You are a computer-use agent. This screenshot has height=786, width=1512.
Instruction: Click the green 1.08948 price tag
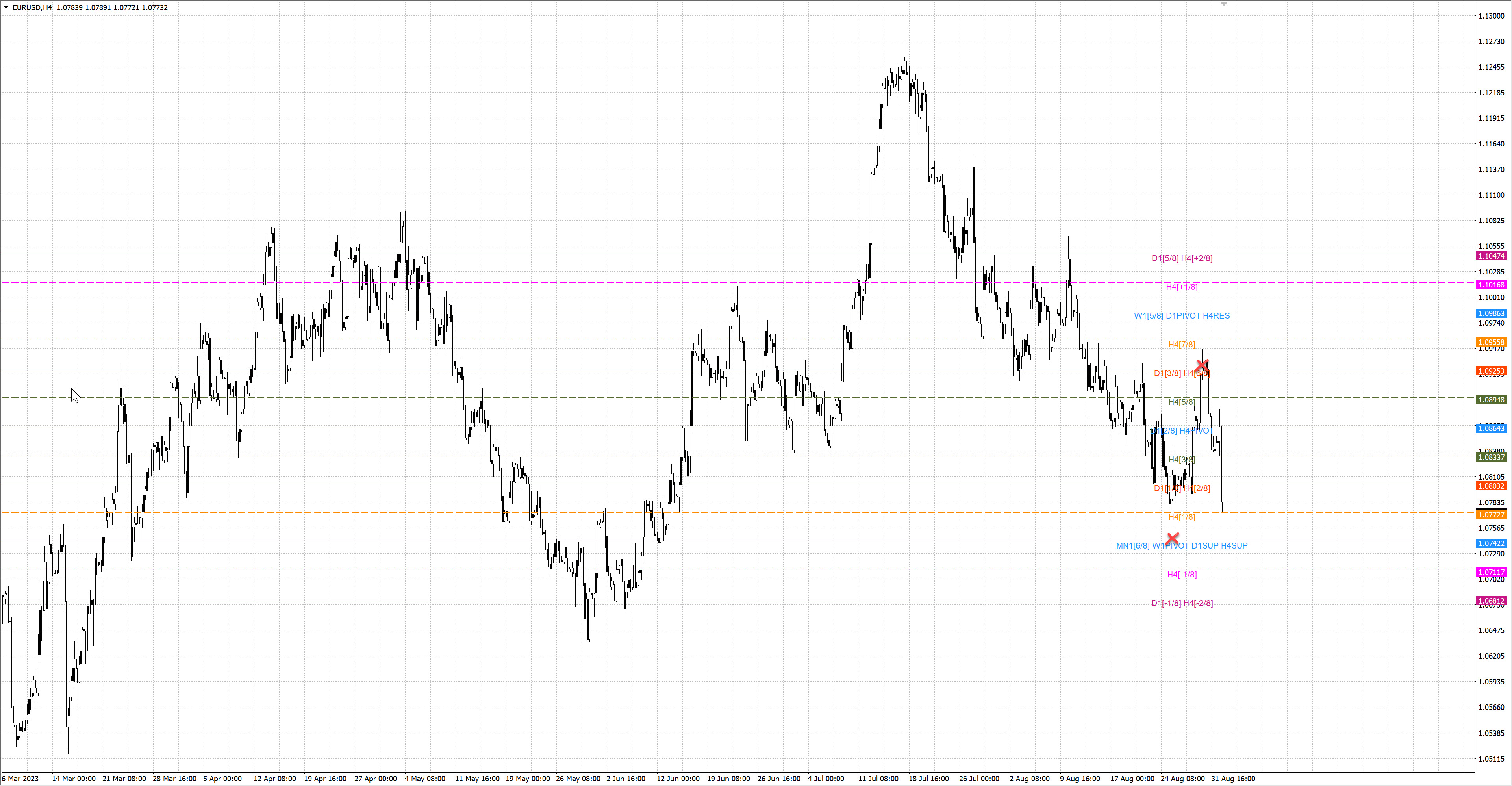click(x=1491, y=400)
